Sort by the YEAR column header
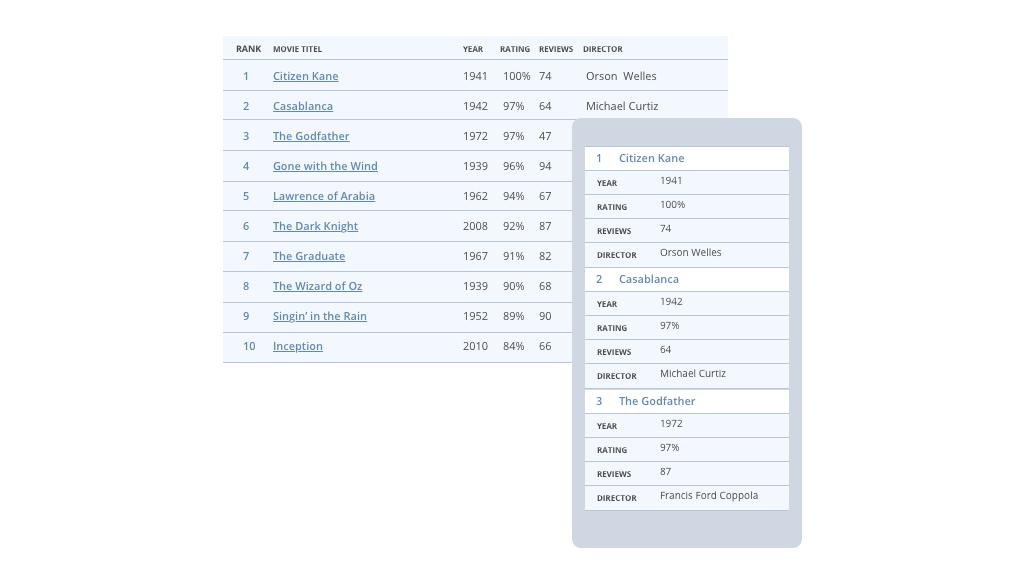This screenshot has height=583, width=1024. point(472,49)
